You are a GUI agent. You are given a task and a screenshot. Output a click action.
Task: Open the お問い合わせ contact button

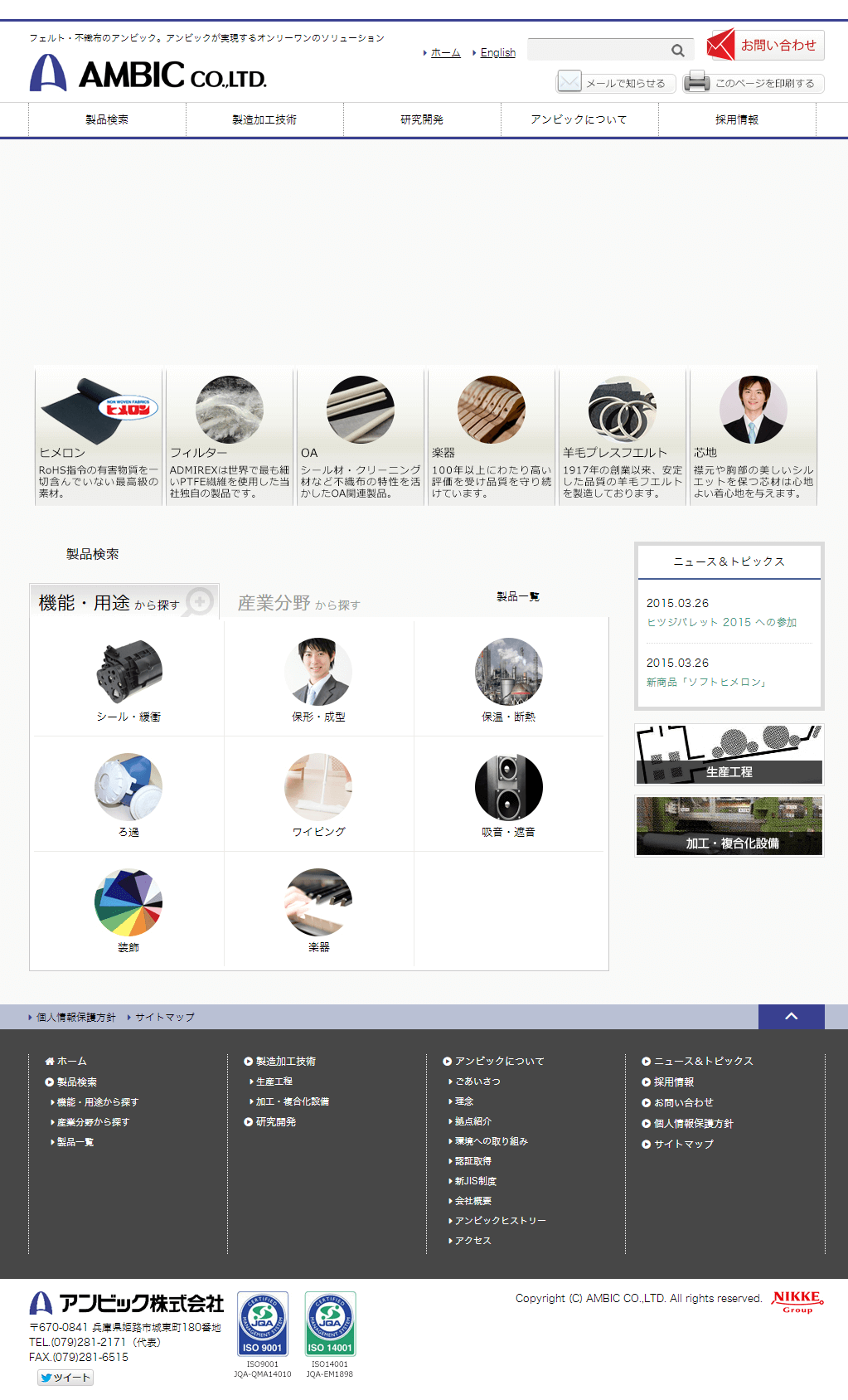tap(766, 45)
